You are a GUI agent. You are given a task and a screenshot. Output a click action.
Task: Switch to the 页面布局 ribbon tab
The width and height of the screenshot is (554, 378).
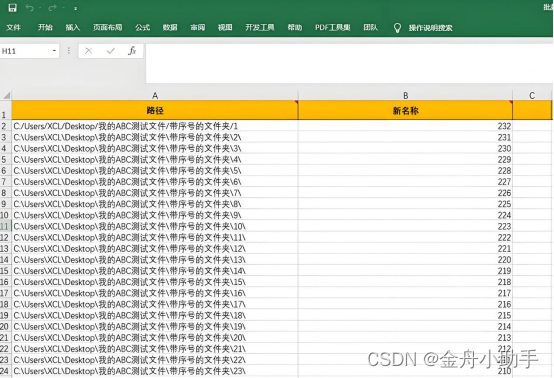(x=107, y=28)
